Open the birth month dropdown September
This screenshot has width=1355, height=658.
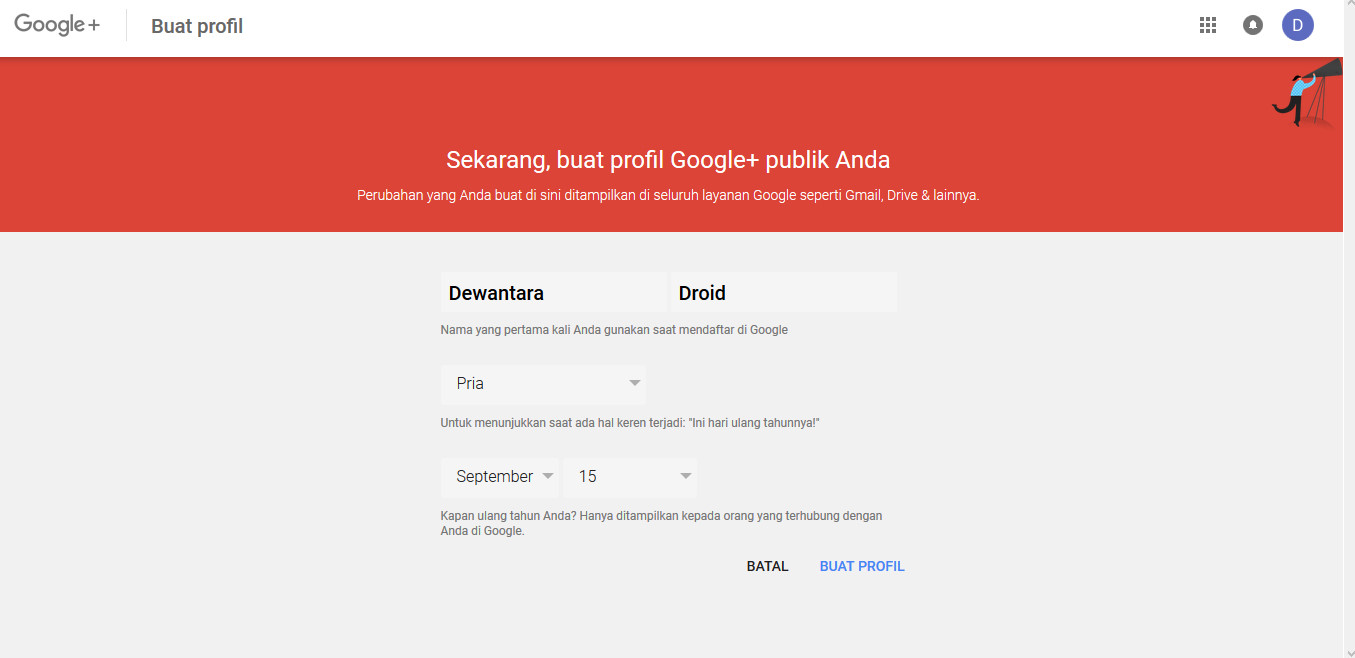499,477
